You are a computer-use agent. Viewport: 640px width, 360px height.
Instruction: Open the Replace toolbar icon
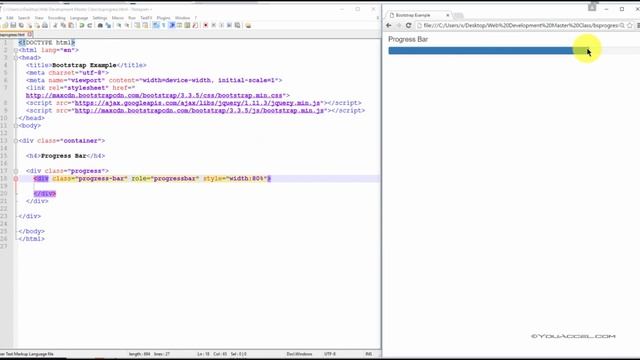coord(108,25)
